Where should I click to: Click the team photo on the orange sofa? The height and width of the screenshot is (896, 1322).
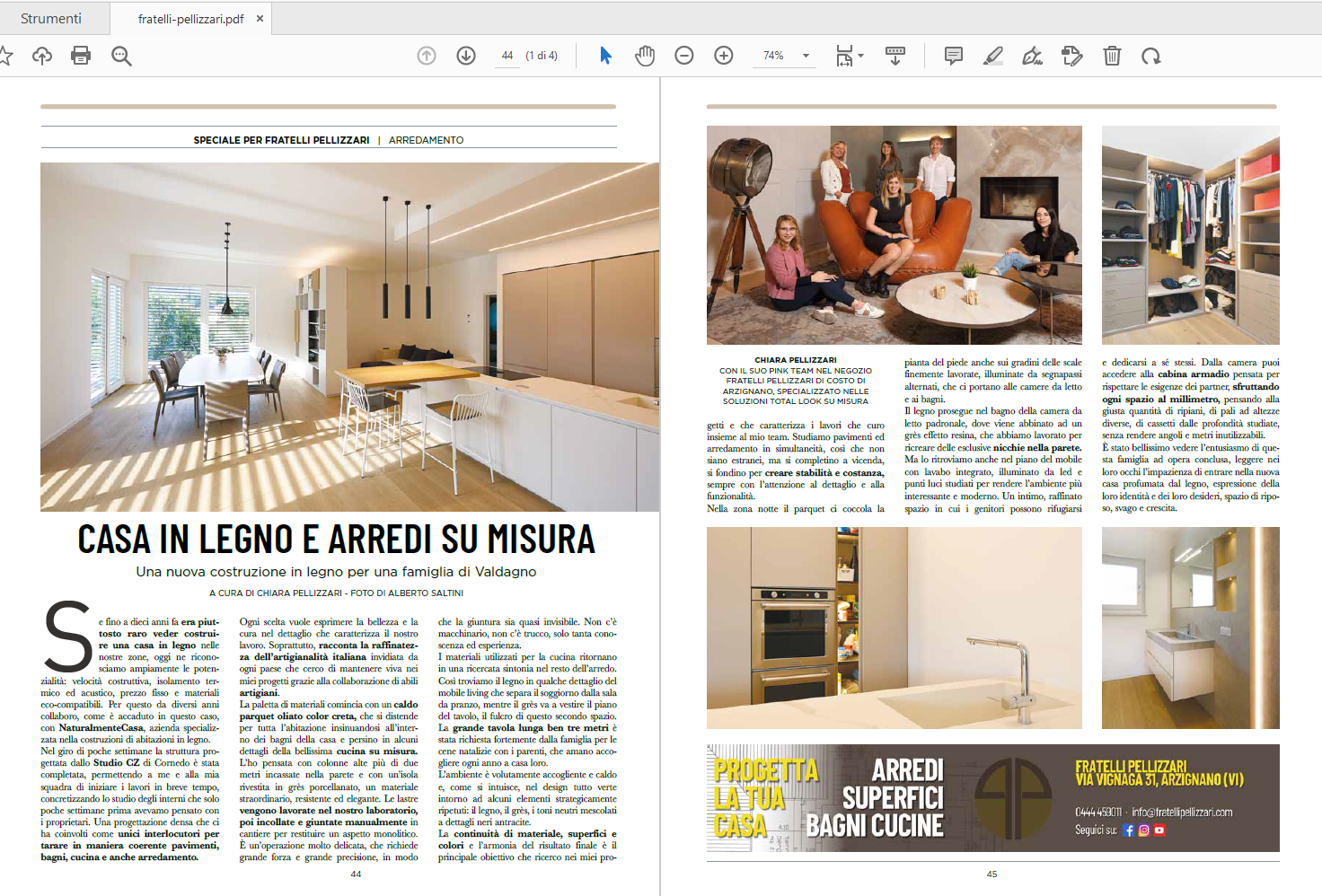(x=895, y=235)
